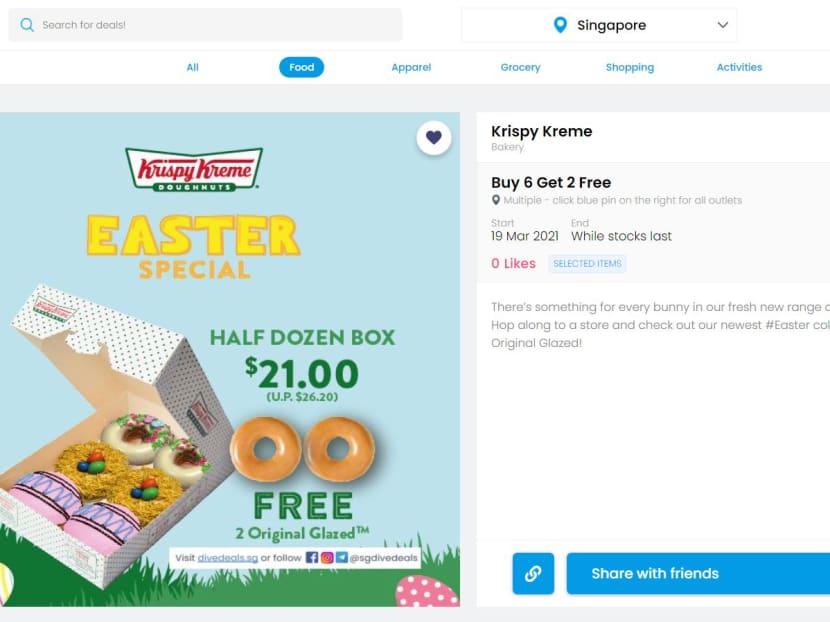830x622 pixels.
Task: Switch to the Apparel category
Action: click(411, 67)
